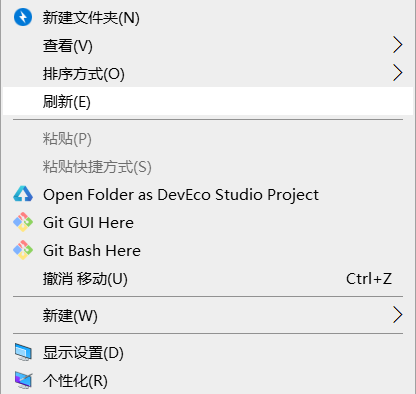416x394 pixels.
Task: Expand the 新建(W) submenu arrow
Action: [397, 315]
